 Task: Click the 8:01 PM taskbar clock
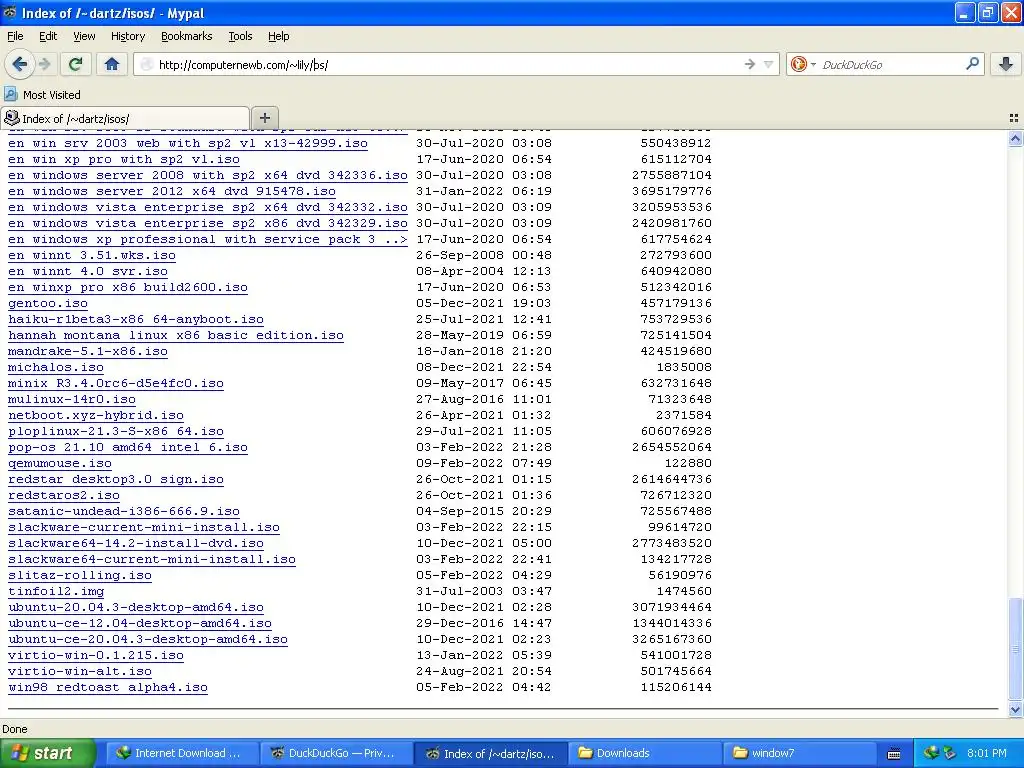point(986,753)
